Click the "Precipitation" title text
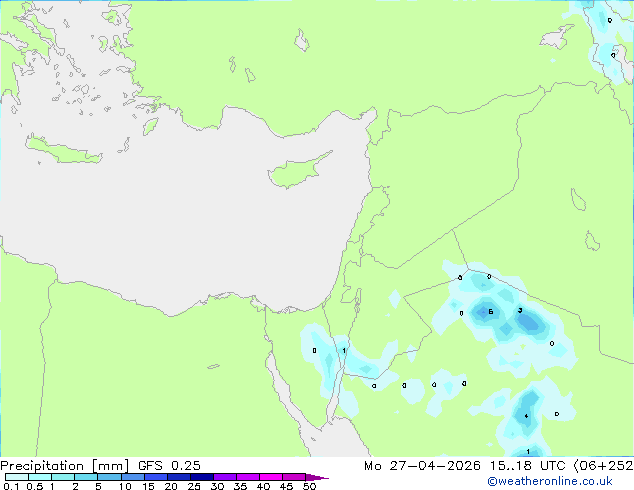This screenshot has height=490, width=634. [x=42, y=466]
